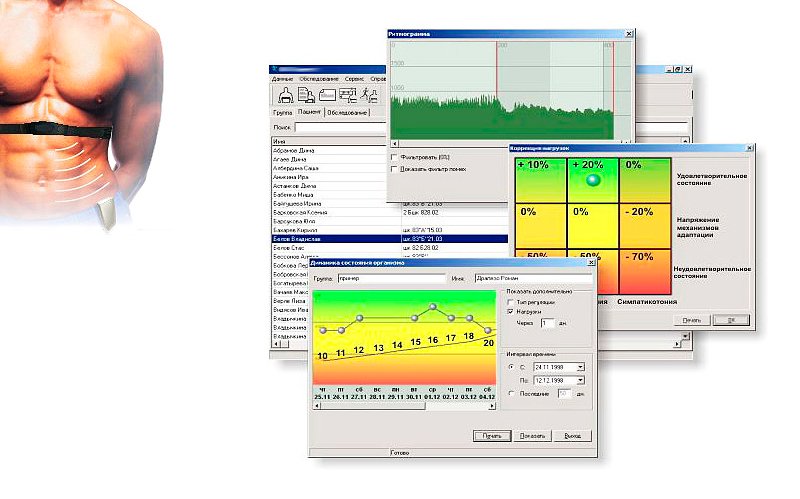Enable the Тип регуляции checkbox
The height and width of the screenshot is (499, 800).
pos(510,302)
